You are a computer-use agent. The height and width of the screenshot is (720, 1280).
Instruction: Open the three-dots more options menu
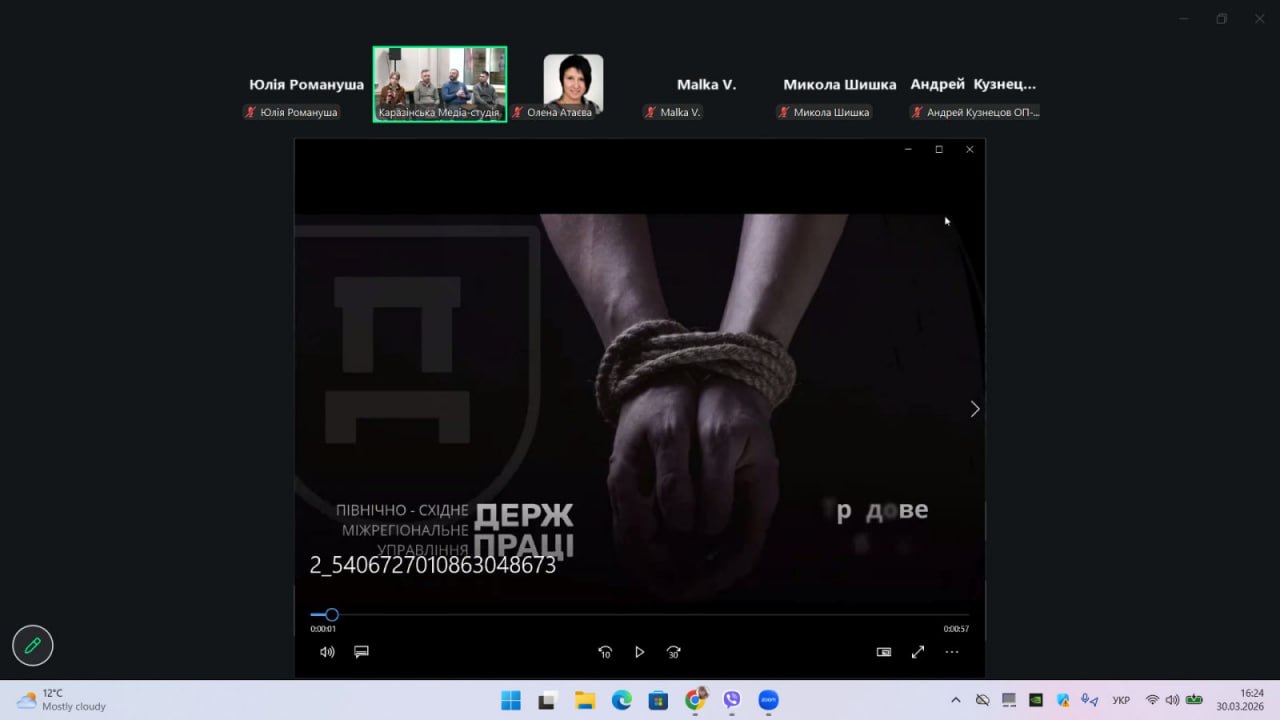click(952, 652)
